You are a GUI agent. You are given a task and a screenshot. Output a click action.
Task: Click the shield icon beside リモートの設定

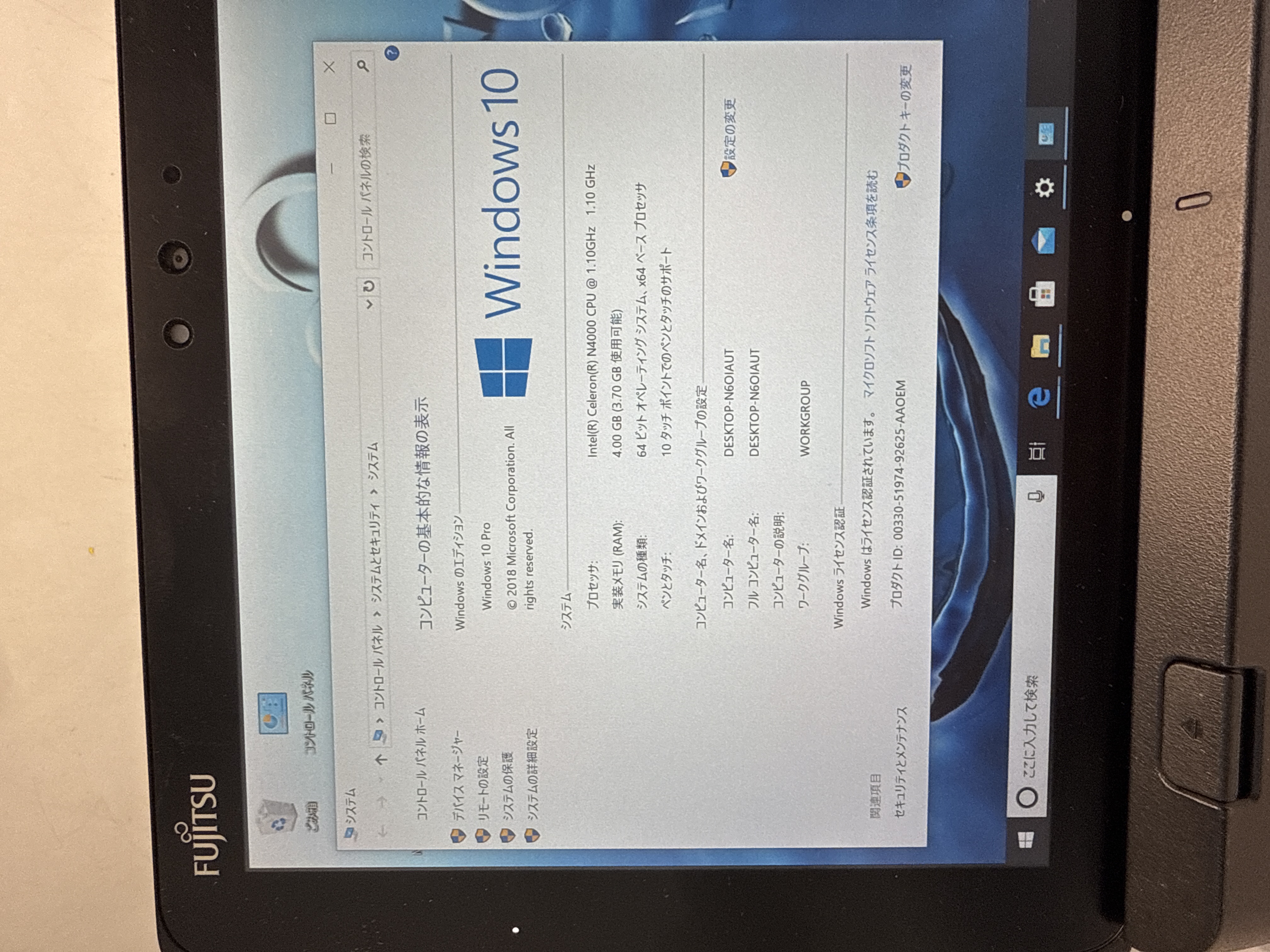(482, 835)
